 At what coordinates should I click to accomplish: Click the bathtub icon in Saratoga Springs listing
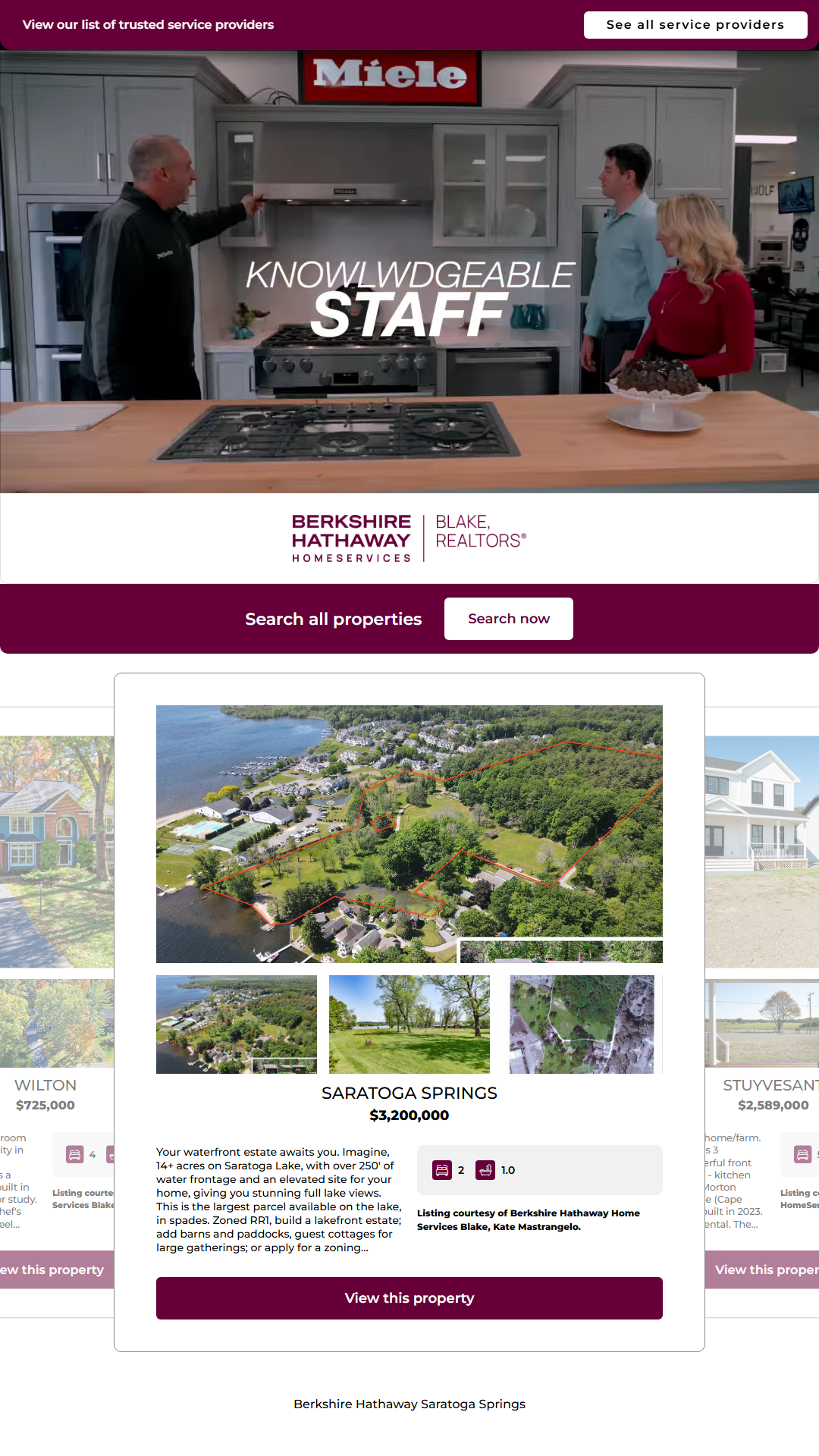[485, 1170]
